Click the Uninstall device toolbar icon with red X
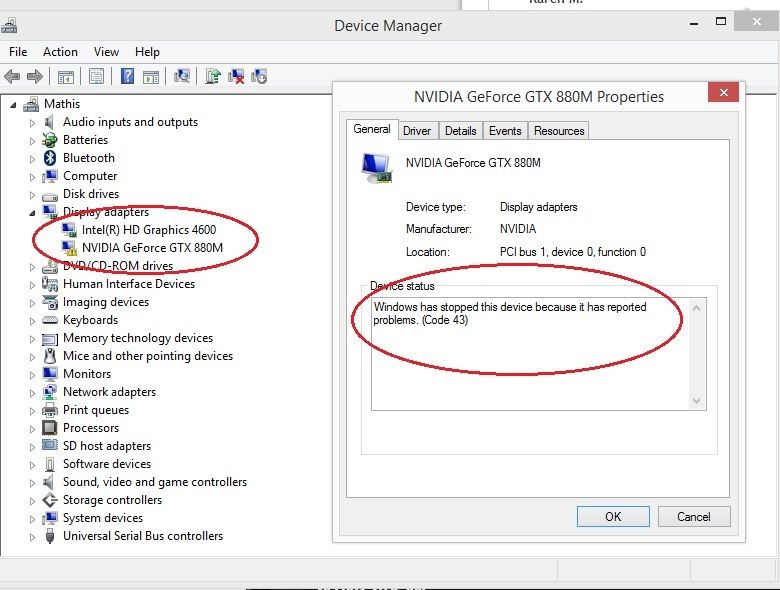The height and width of the screenshot is (590, 780). click(236, 76)
